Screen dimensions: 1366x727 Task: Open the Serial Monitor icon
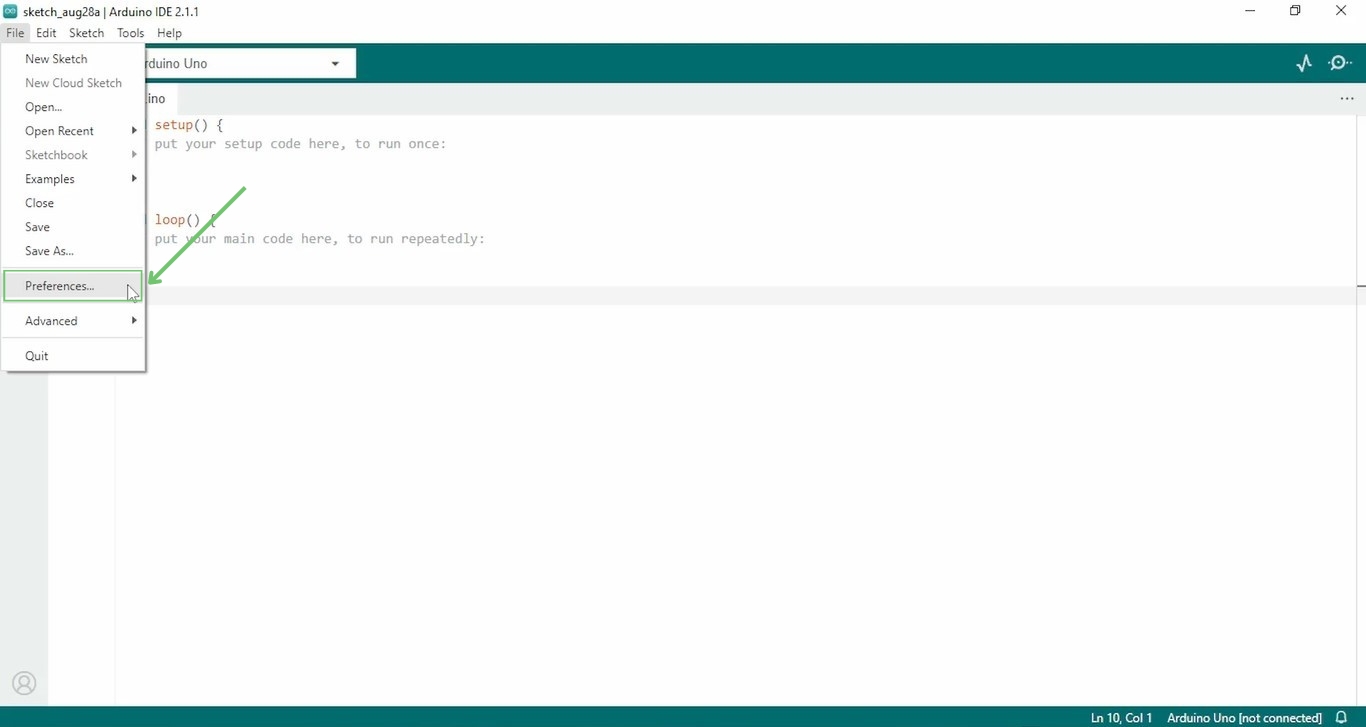pos(1340,62)
